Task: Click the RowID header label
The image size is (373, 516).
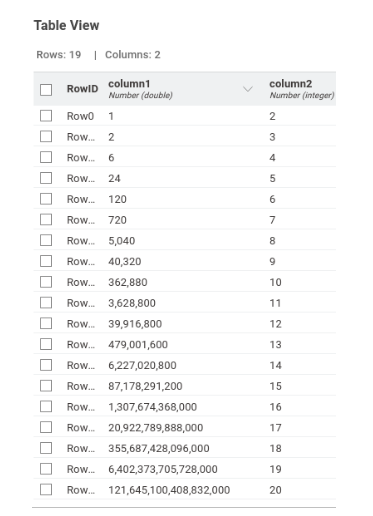Action: pyautogui.click(x=82, y=89)
